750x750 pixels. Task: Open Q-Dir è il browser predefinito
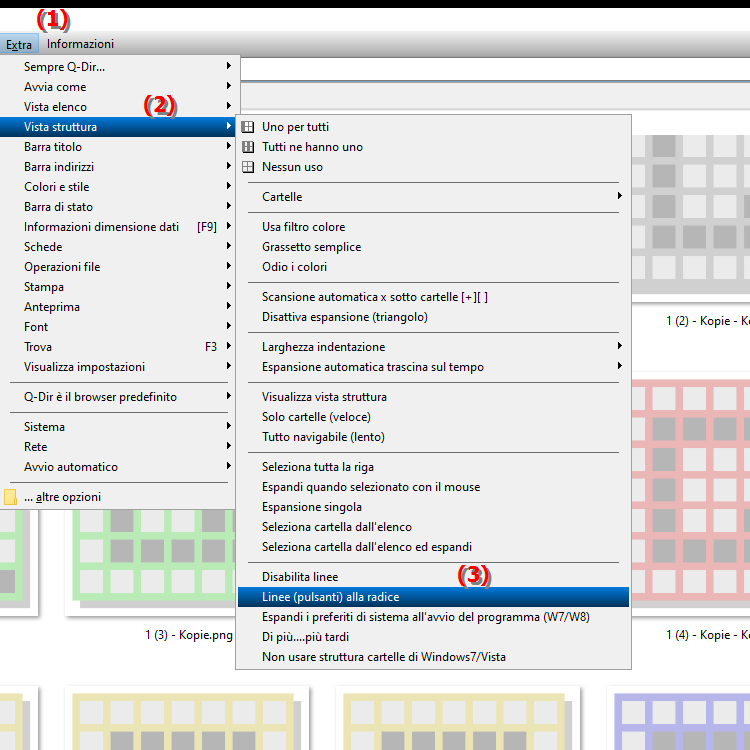click(x=117, y=397)
